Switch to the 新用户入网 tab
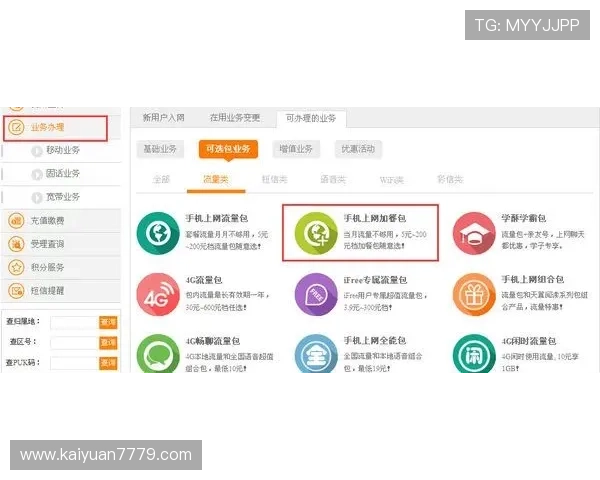Viewport: 600px width, 480px height. coord(164,118)
